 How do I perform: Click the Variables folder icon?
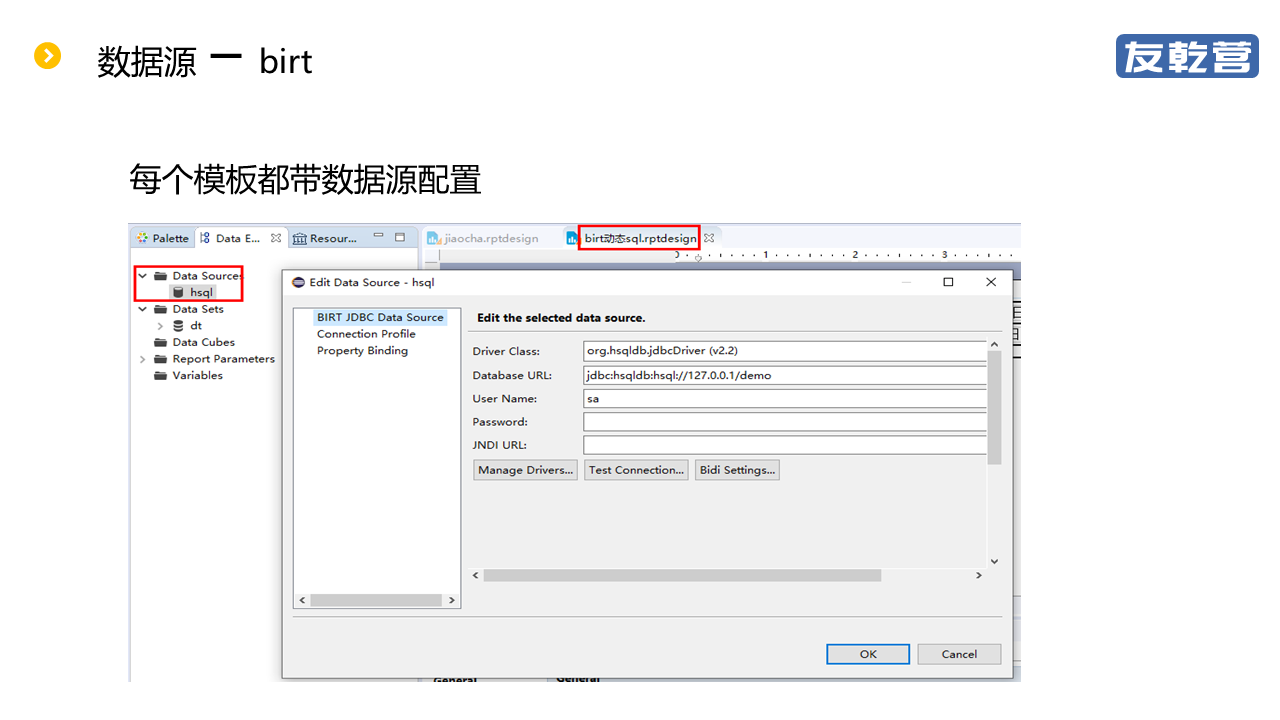(160, 376)
